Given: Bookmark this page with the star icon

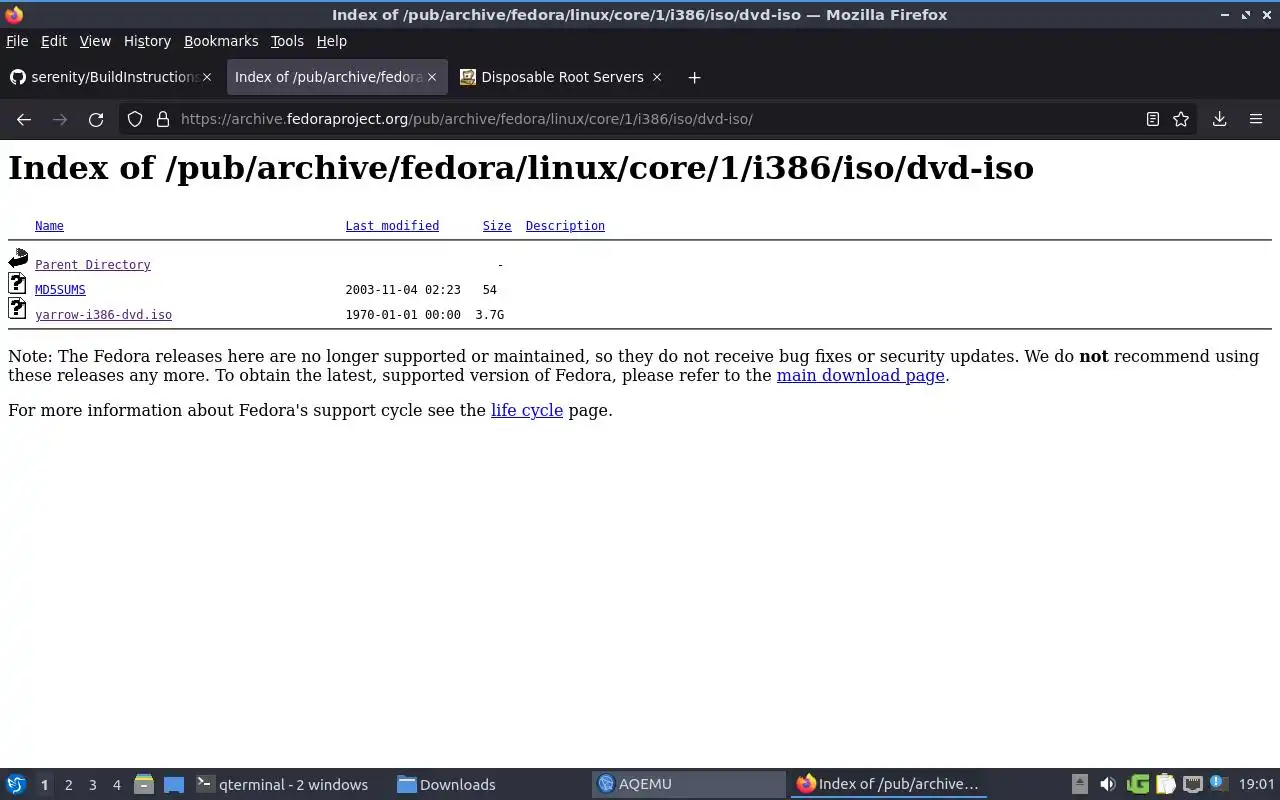Looking at the screenshot, I should tap(1181, 119).
